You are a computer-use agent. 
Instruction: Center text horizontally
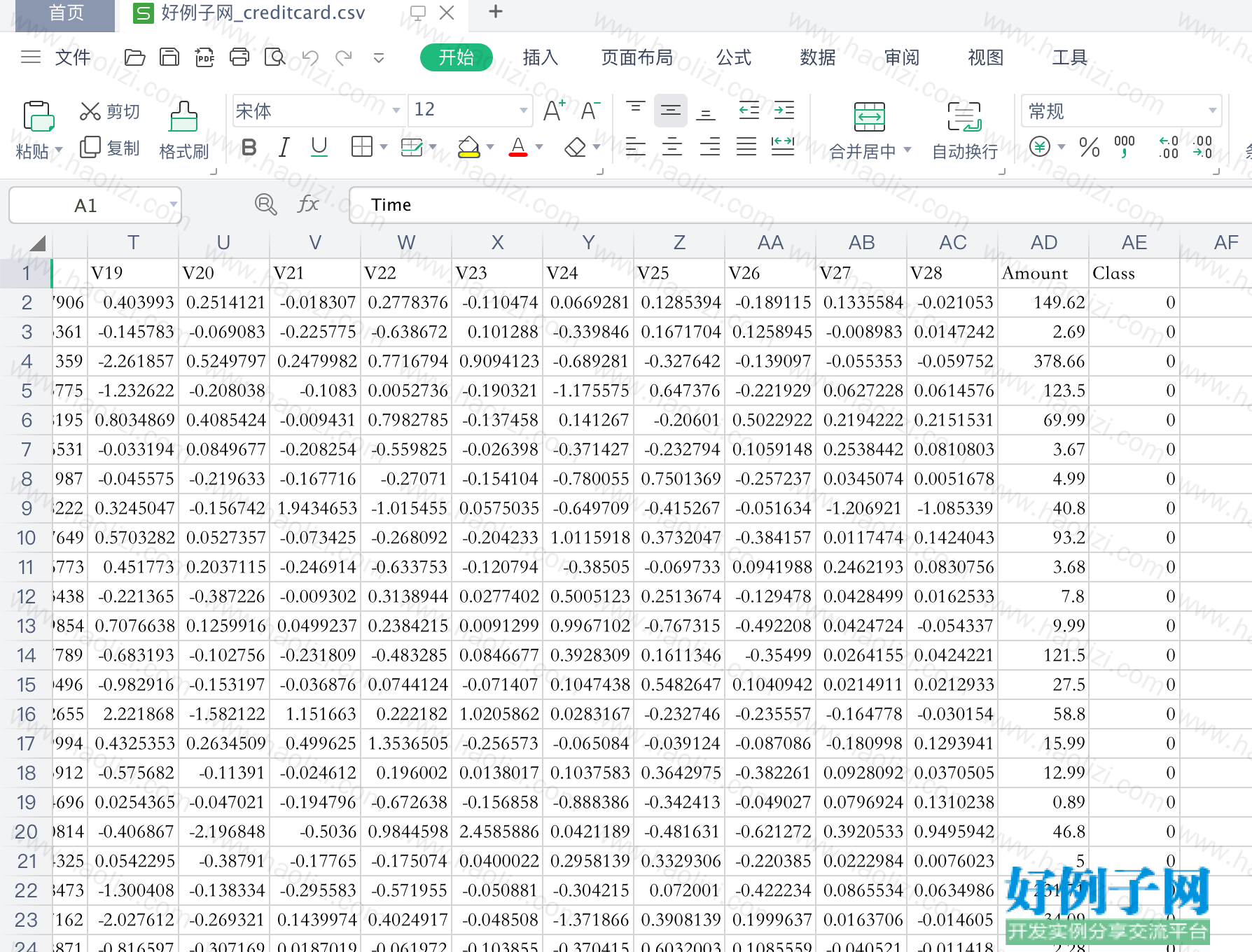(x=672, y=147)
